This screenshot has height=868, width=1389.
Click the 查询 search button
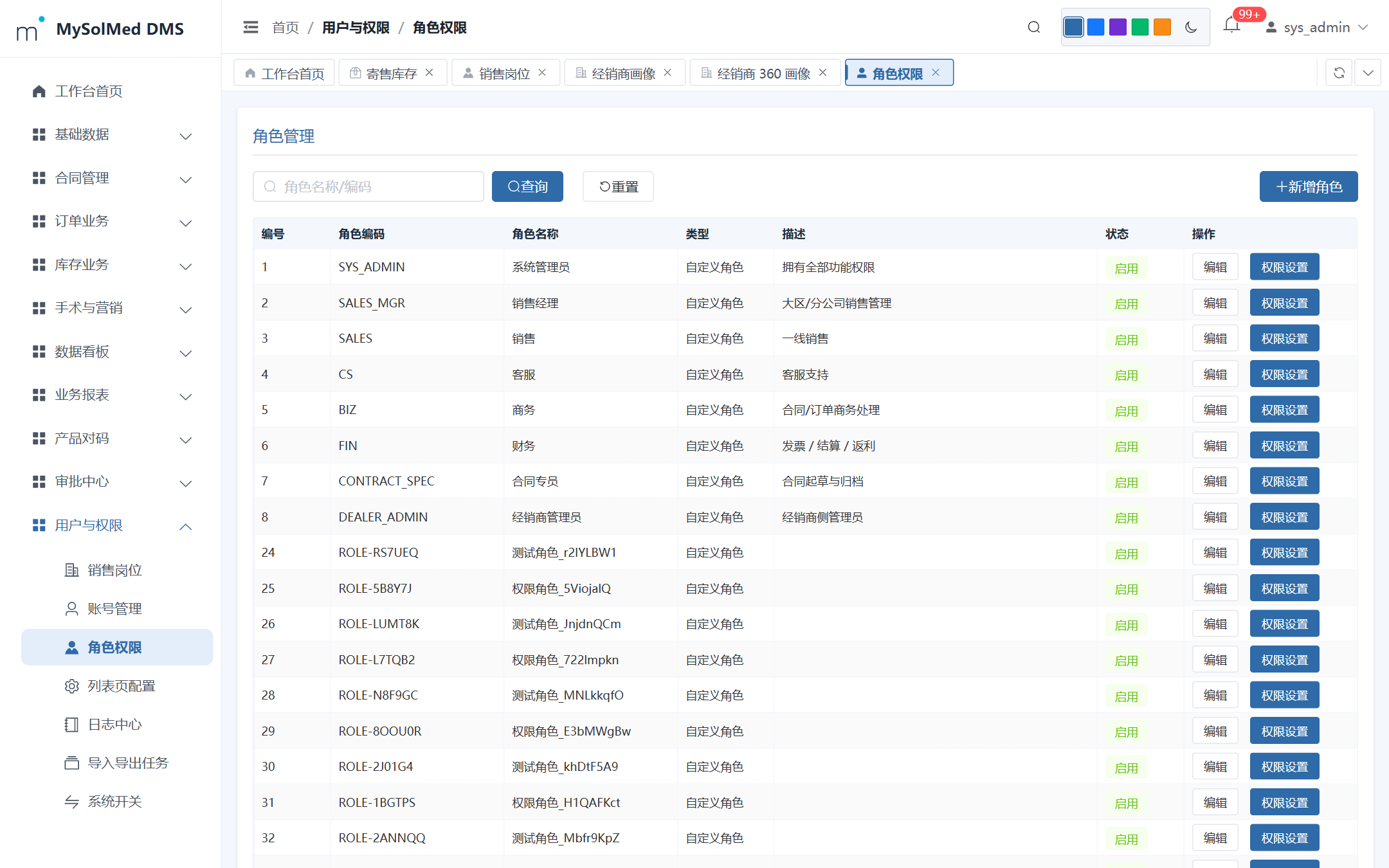point(527,186)
